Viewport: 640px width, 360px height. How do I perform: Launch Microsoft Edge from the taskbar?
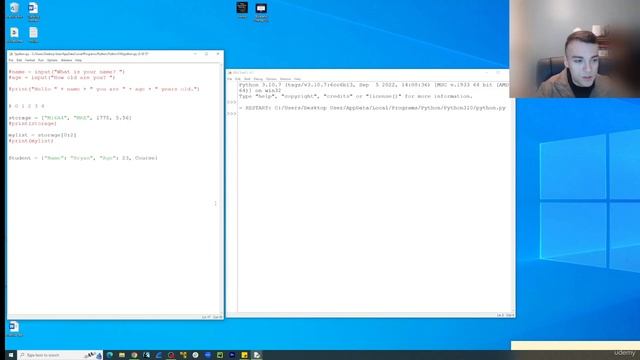(x=110, y=355)
